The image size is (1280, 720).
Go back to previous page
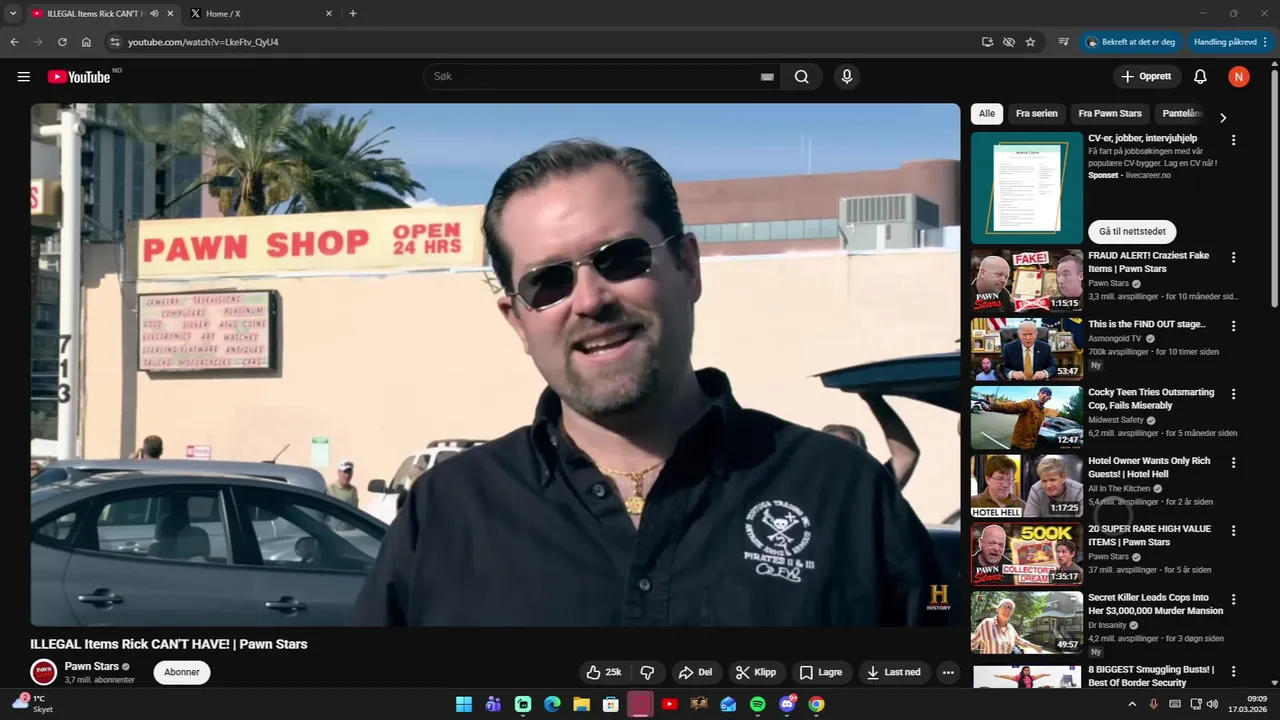coord(14,42)
